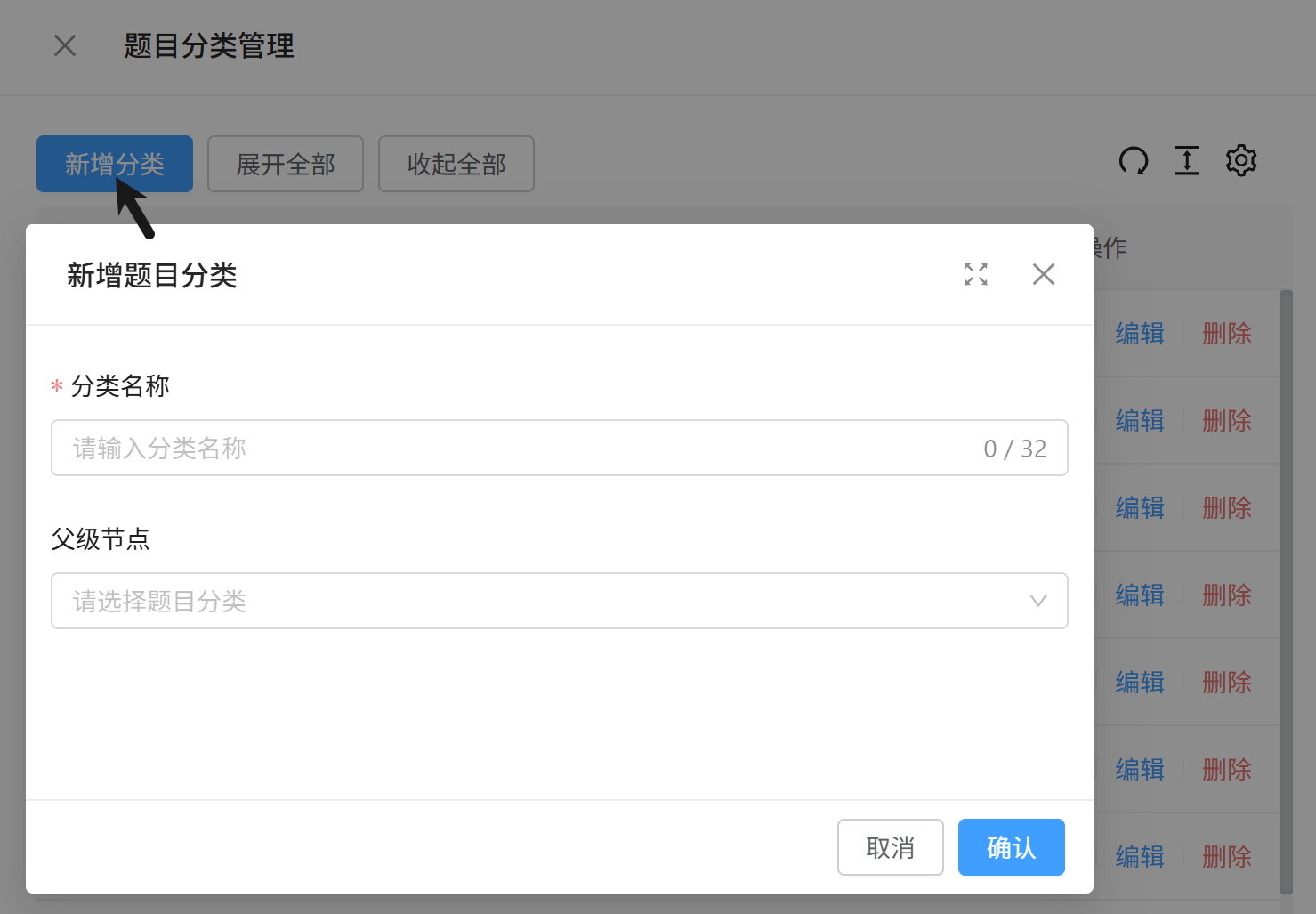Click 删除 link in the first row
1316x914 pixels.
click(x=1226, y=334)
